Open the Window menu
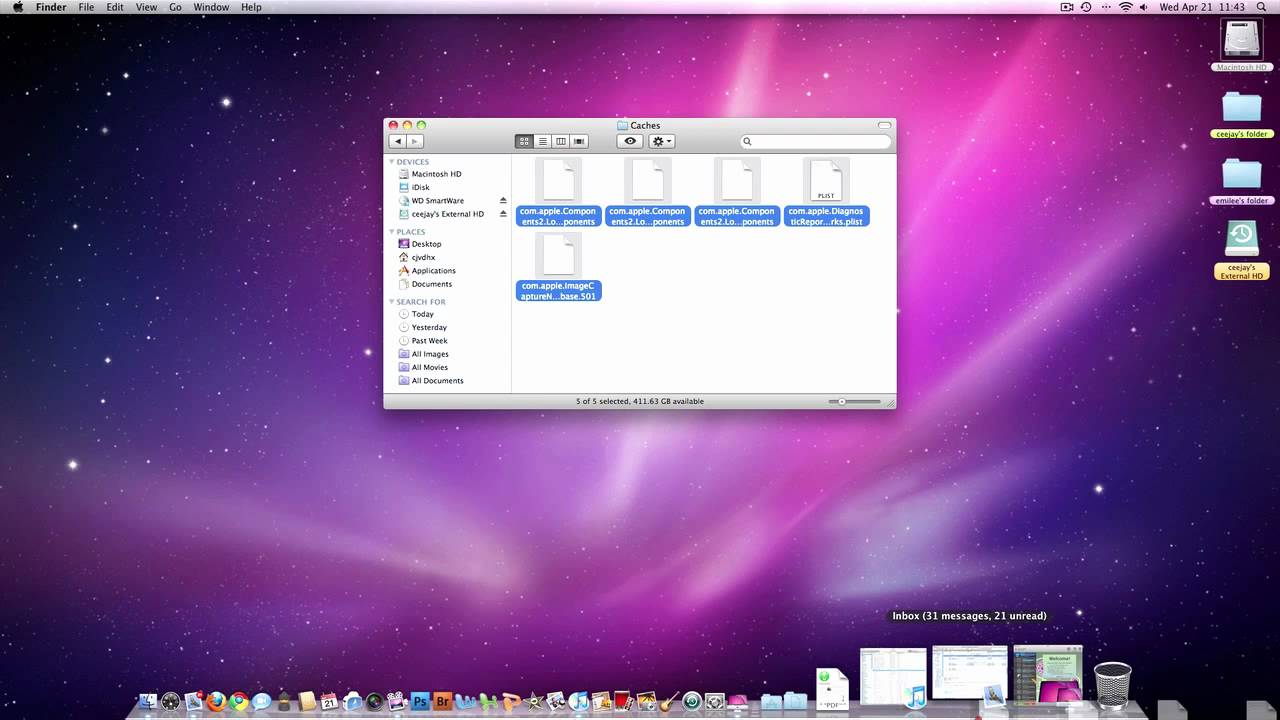1280x720 pixels. click(x=211, y=7)
